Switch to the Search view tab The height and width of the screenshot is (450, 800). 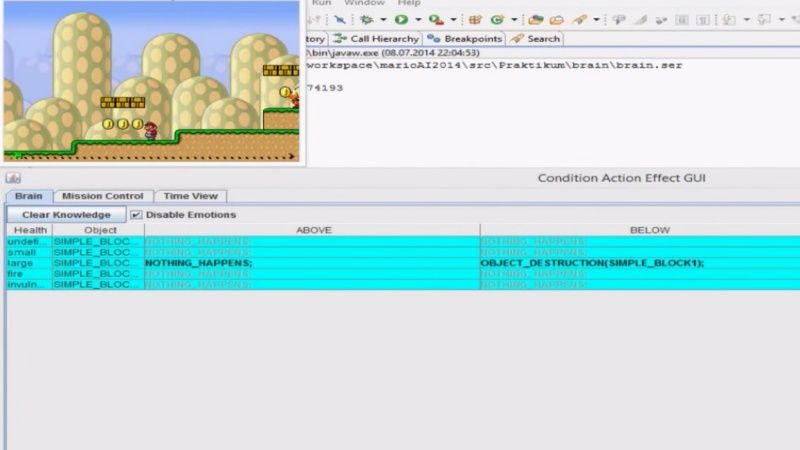coord(535,39)
